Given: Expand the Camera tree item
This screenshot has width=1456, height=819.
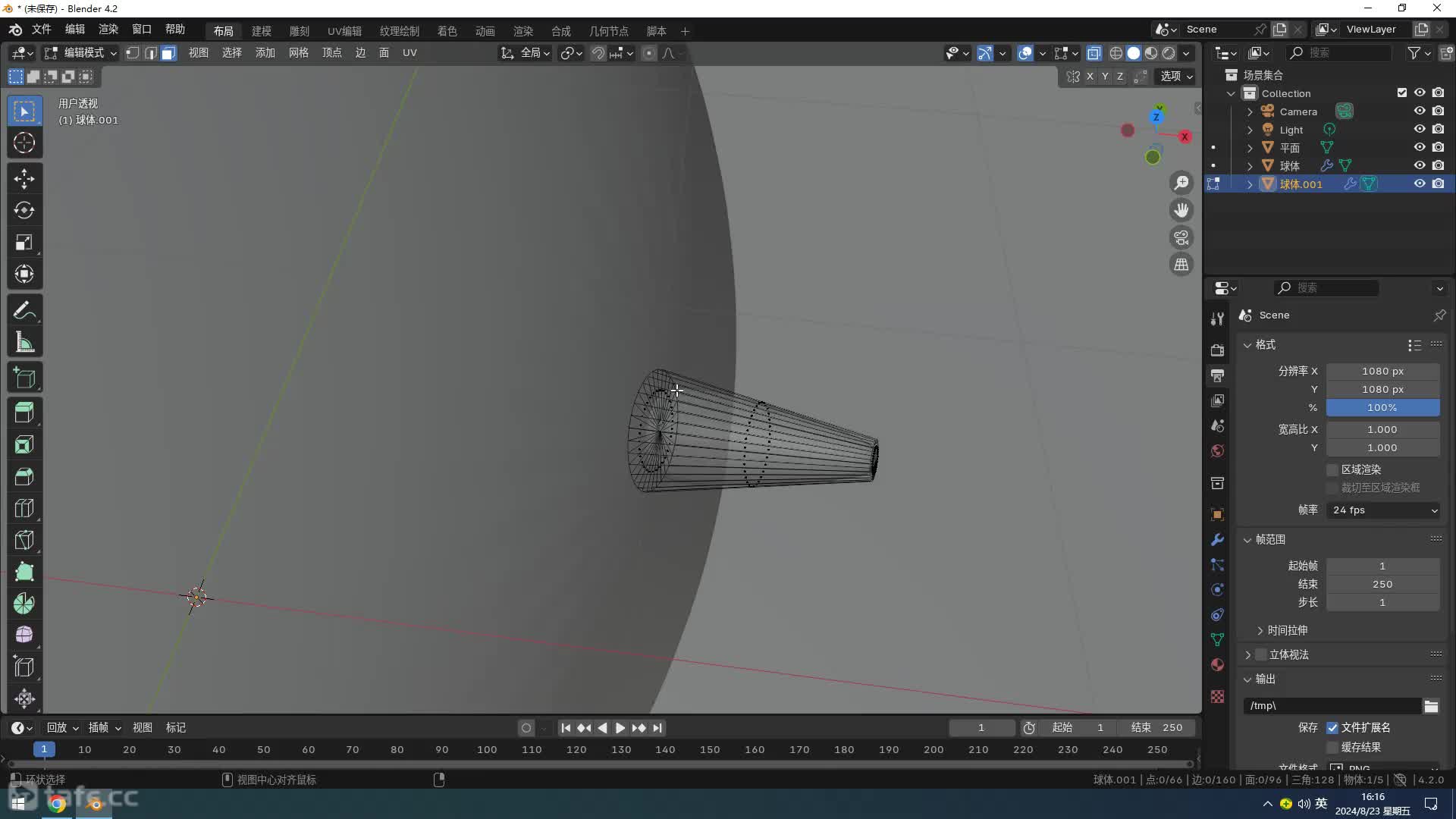Looking at the screenshot, I should point(1250,111).
